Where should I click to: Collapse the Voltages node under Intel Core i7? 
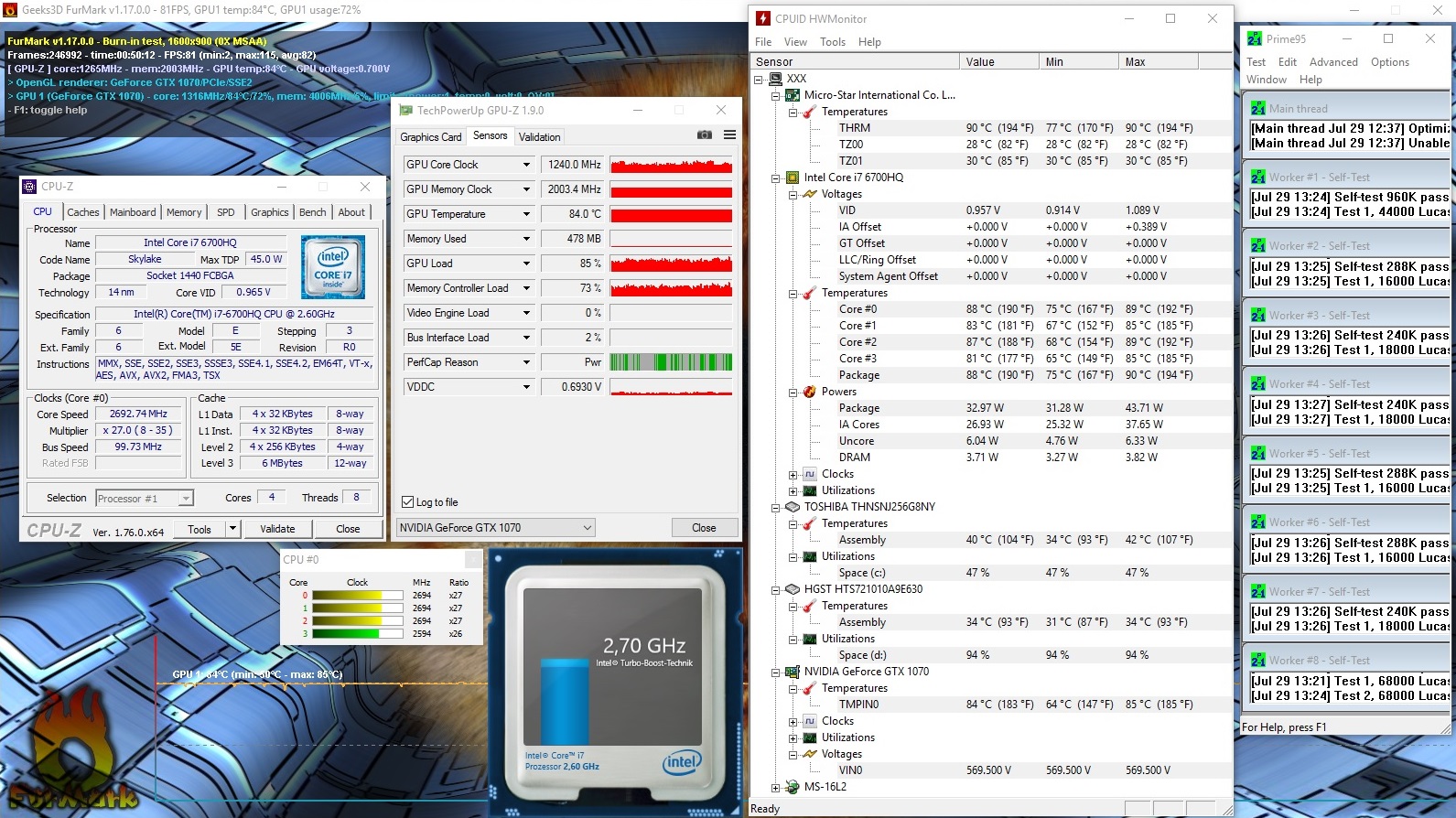(x=793, y=194)
